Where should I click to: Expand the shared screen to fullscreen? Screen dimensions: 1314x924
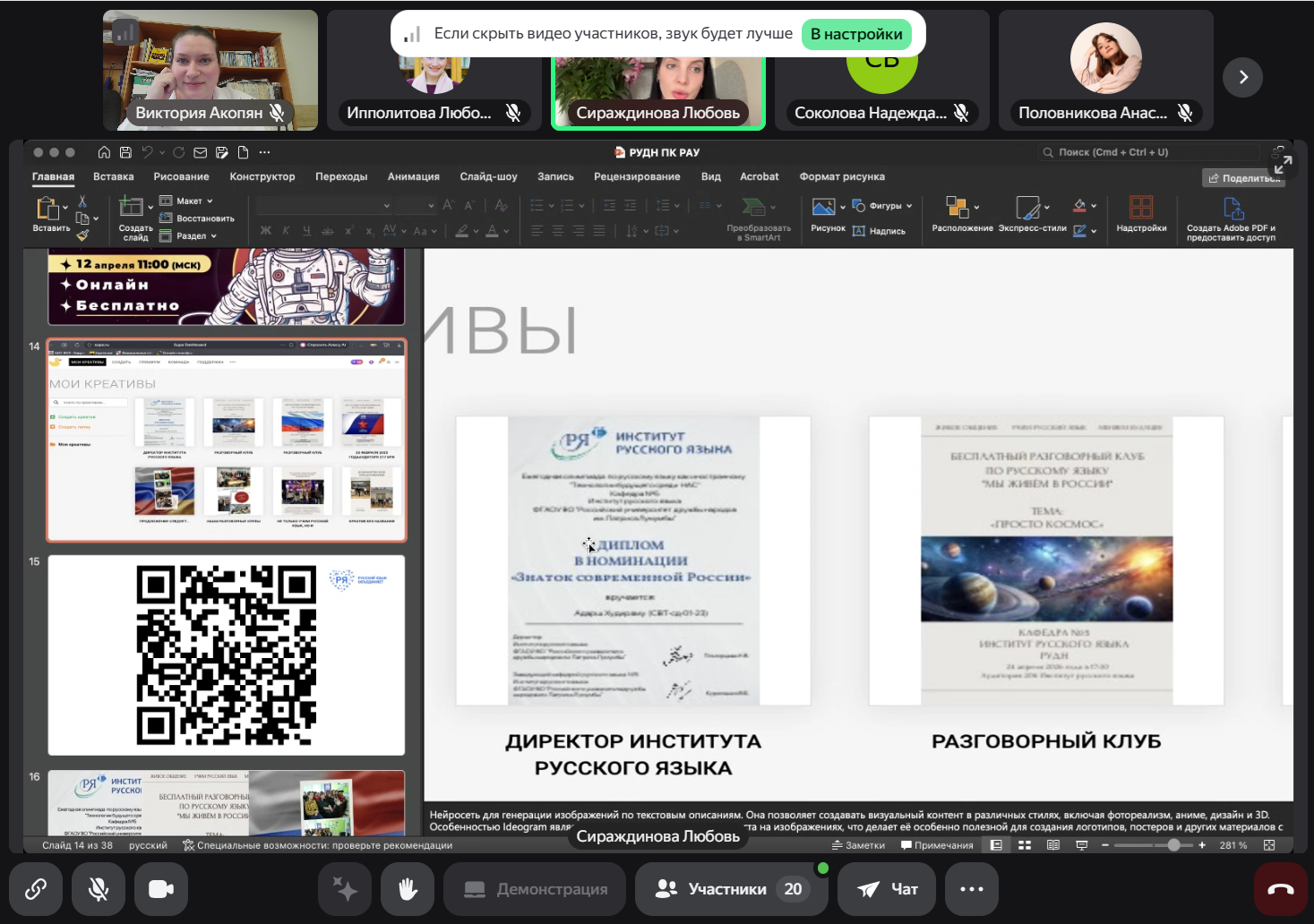[x=1283, y=165]
